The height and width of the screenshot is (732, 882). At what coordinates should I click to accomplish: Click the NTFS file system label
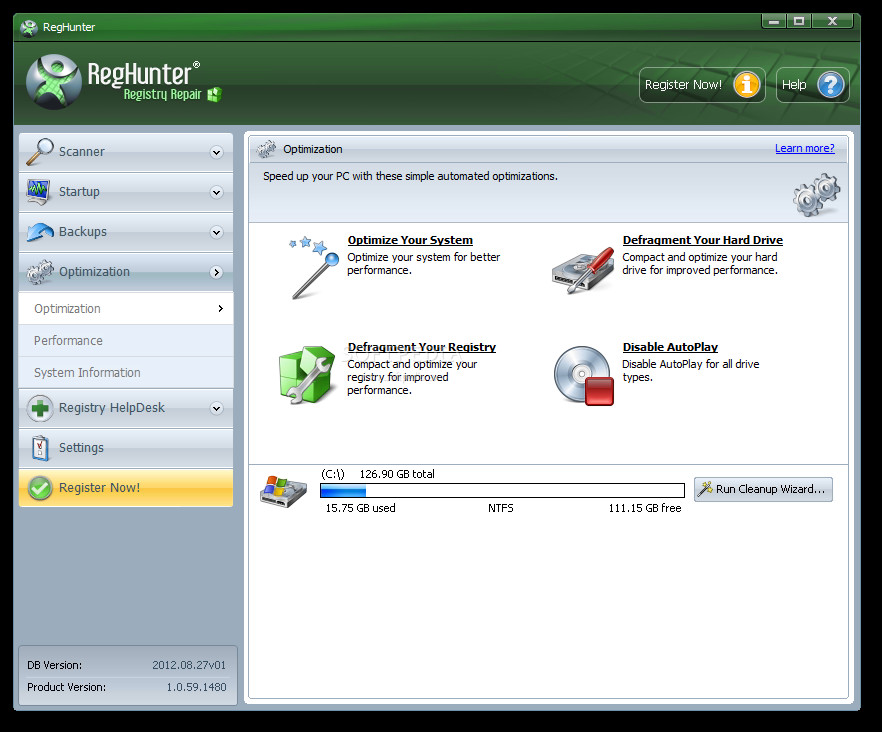pos(501,508)
